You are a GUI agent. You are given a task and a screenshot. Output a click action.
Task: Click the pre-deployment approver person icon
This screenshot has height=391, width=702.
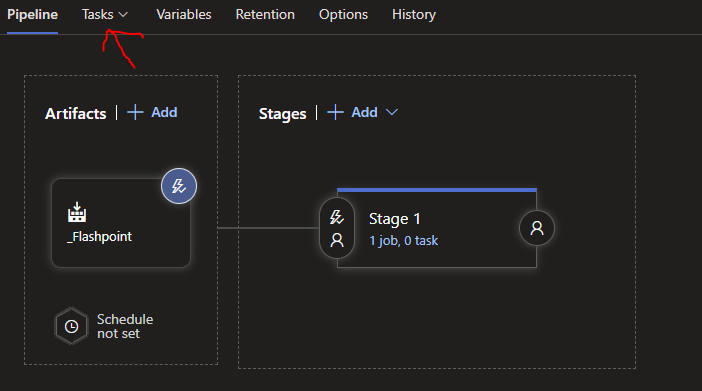(337, 241)
